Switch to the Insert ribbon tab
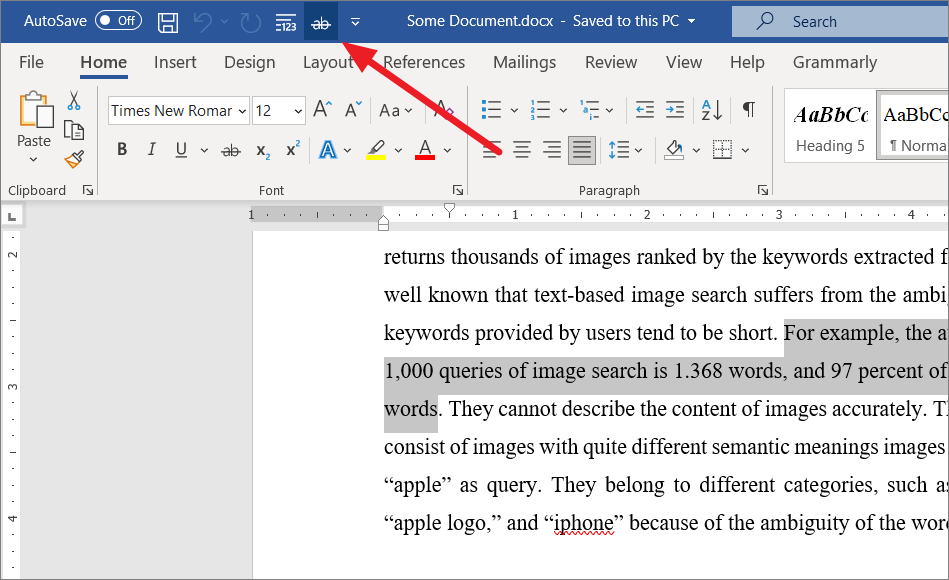Screen dimensions: 949x580 pyautogui.click(x=175, y=62)
